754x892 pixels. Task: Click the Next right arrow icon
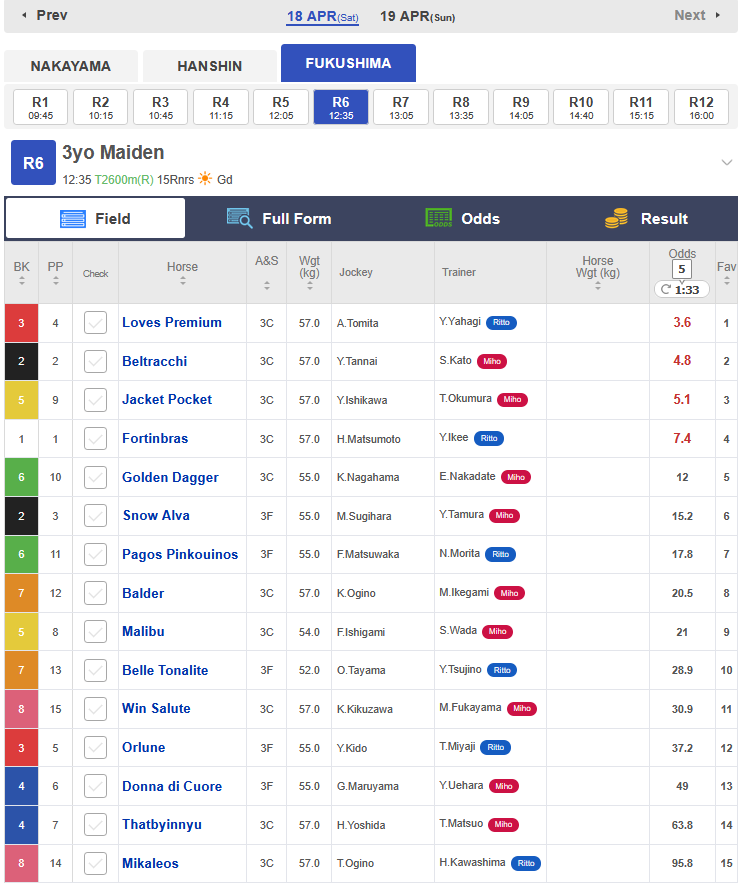[718, 15]
